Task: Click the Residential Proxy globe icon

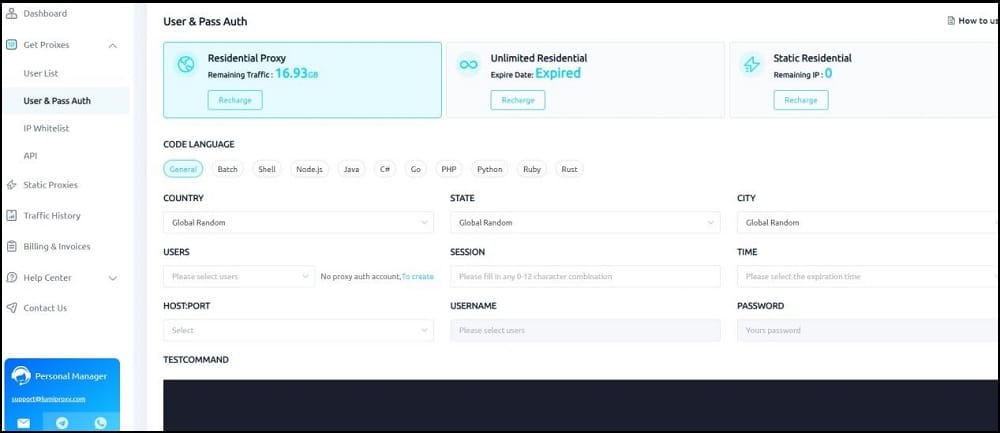Action: (x=186, y=64)
